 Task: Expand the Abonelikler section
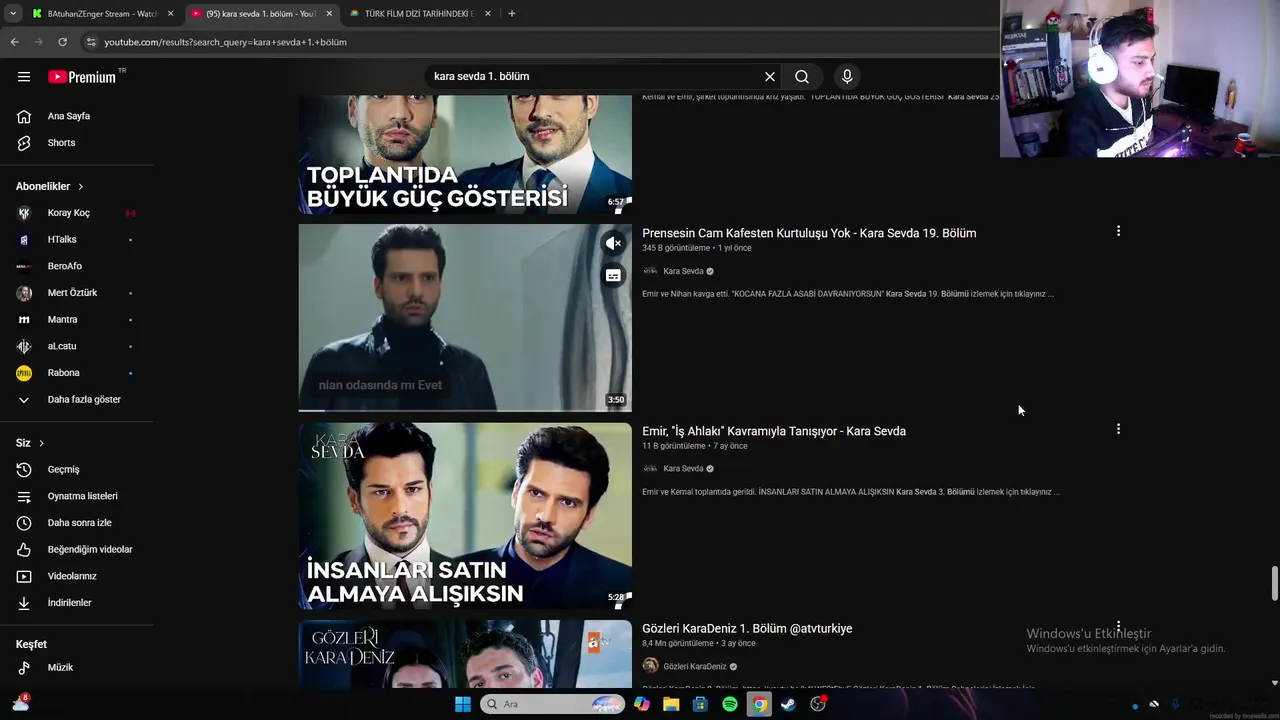(x=50, y=186)
